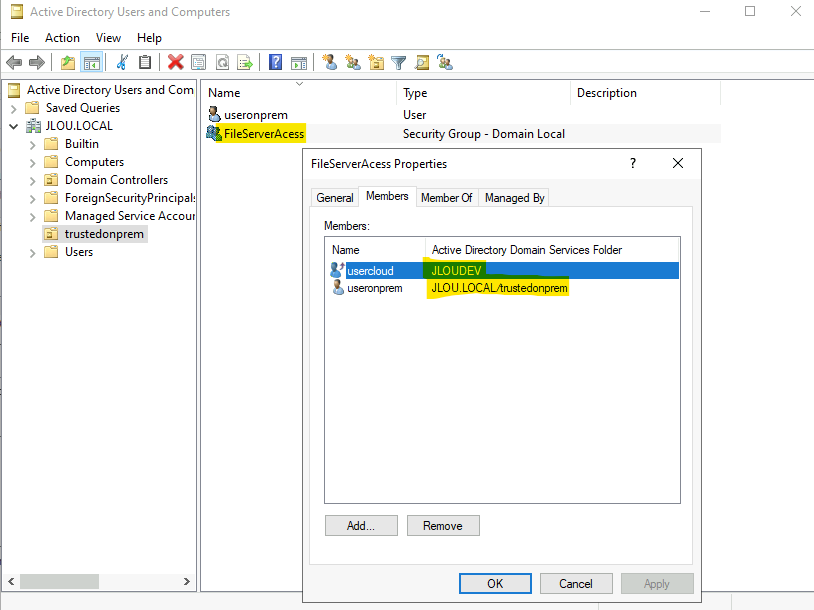Click the Cut scissors icon
The height and width of the screenshot is (610, 814).
(x=123, y=63)
